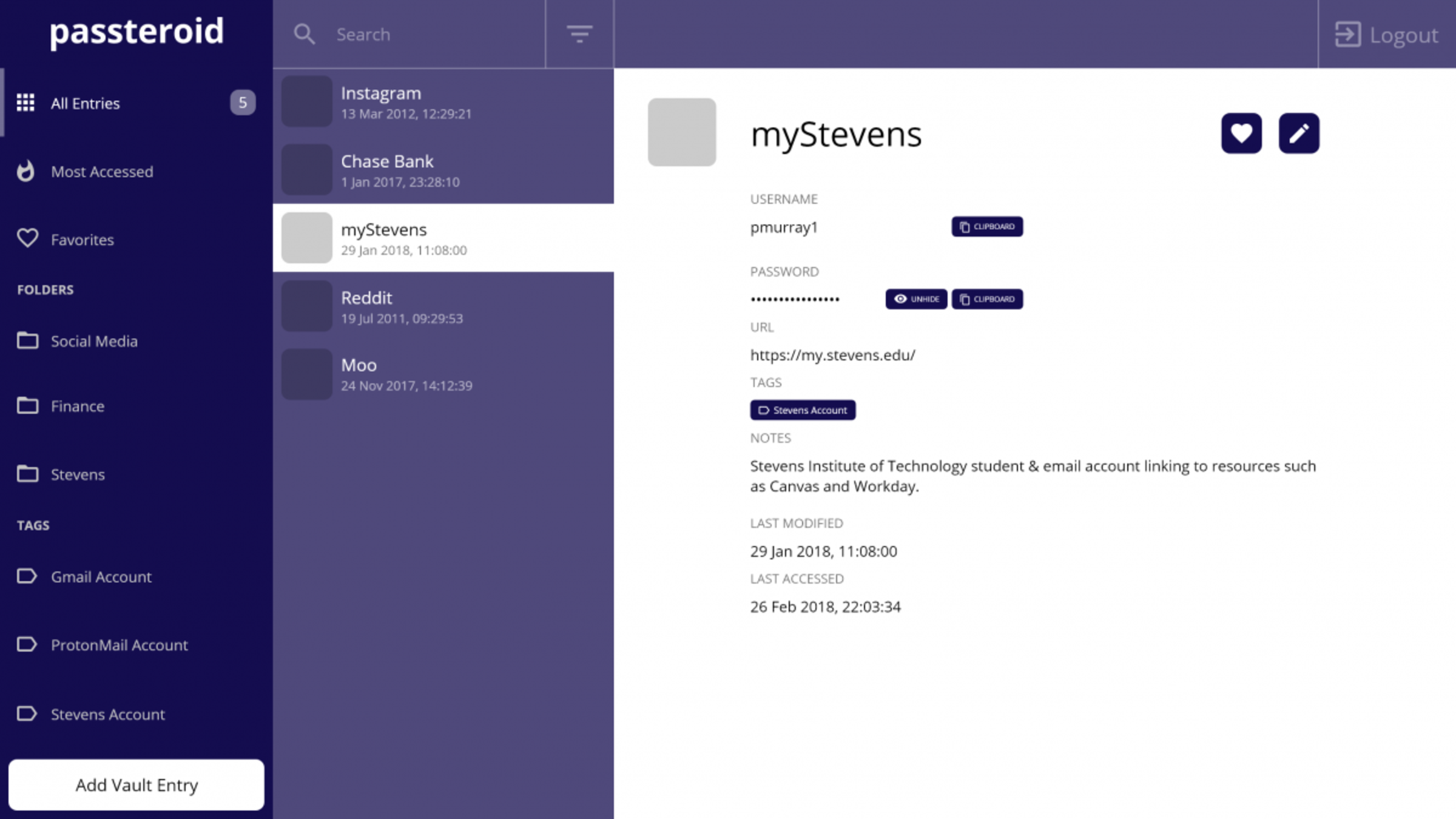Click the Stevens Account tag chip

[803, 410]
